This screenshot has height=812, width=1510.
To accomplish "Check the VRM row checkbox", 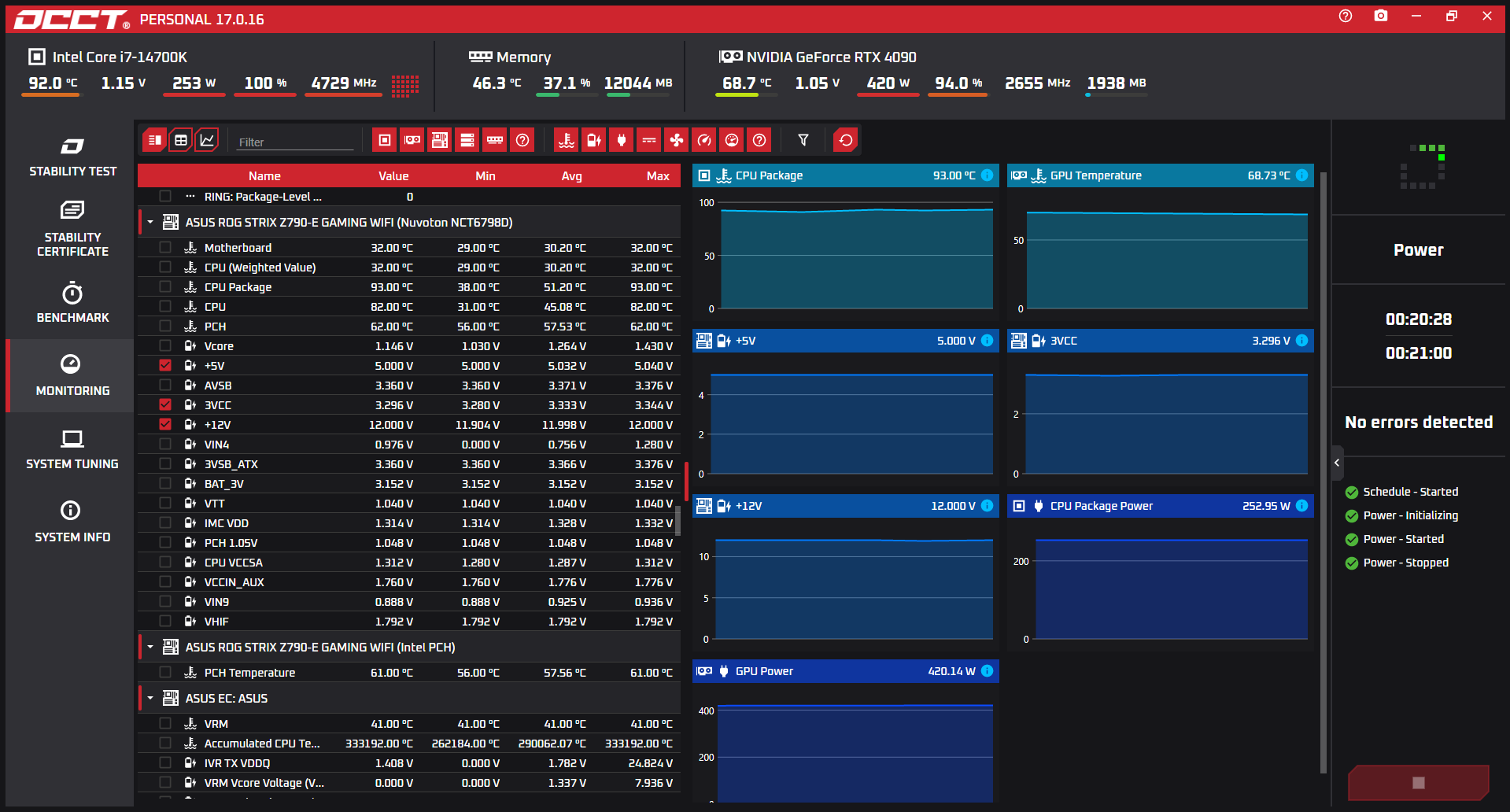I will 165,723.
